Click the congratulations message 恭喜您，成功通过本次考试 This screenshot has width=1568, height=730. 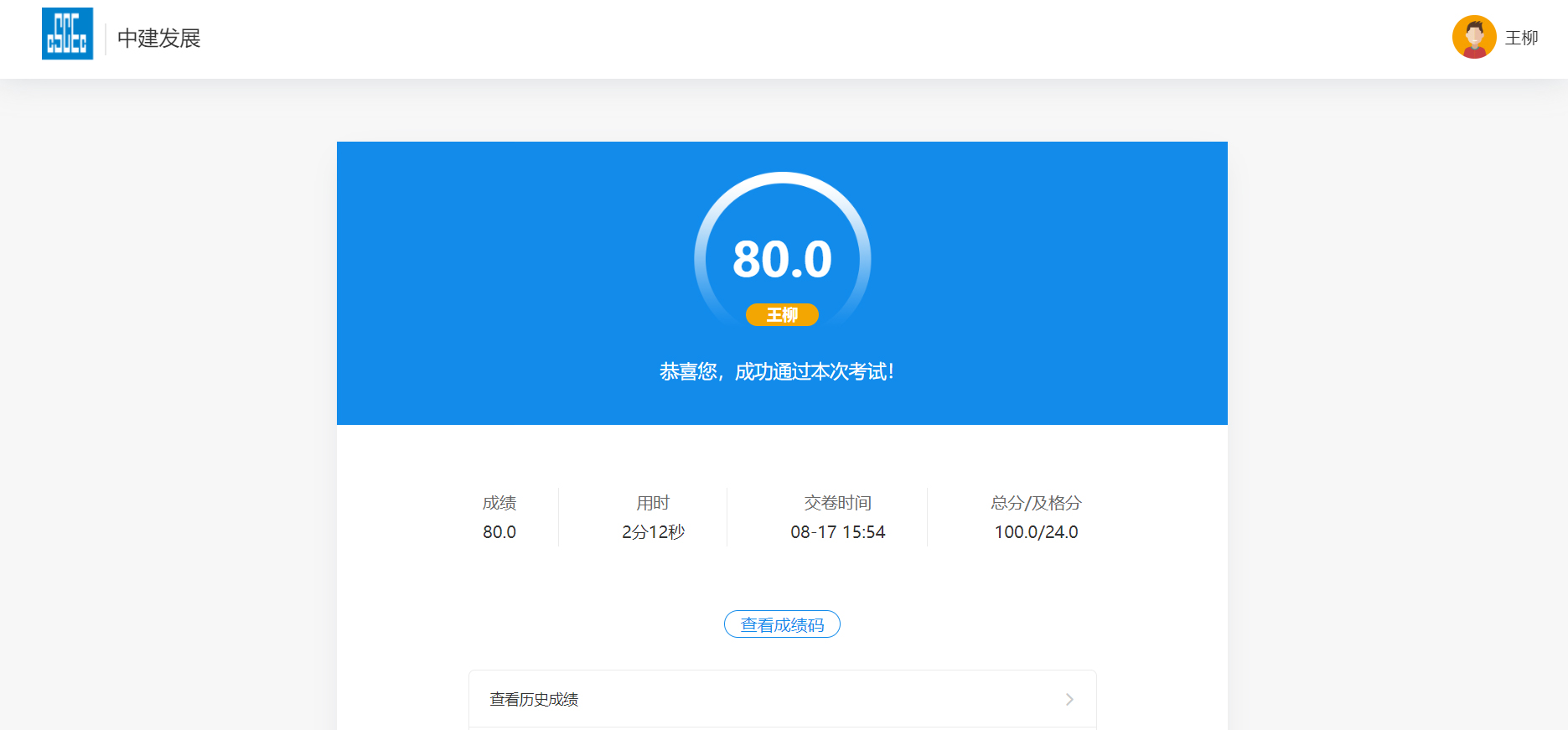pos(777,371)
